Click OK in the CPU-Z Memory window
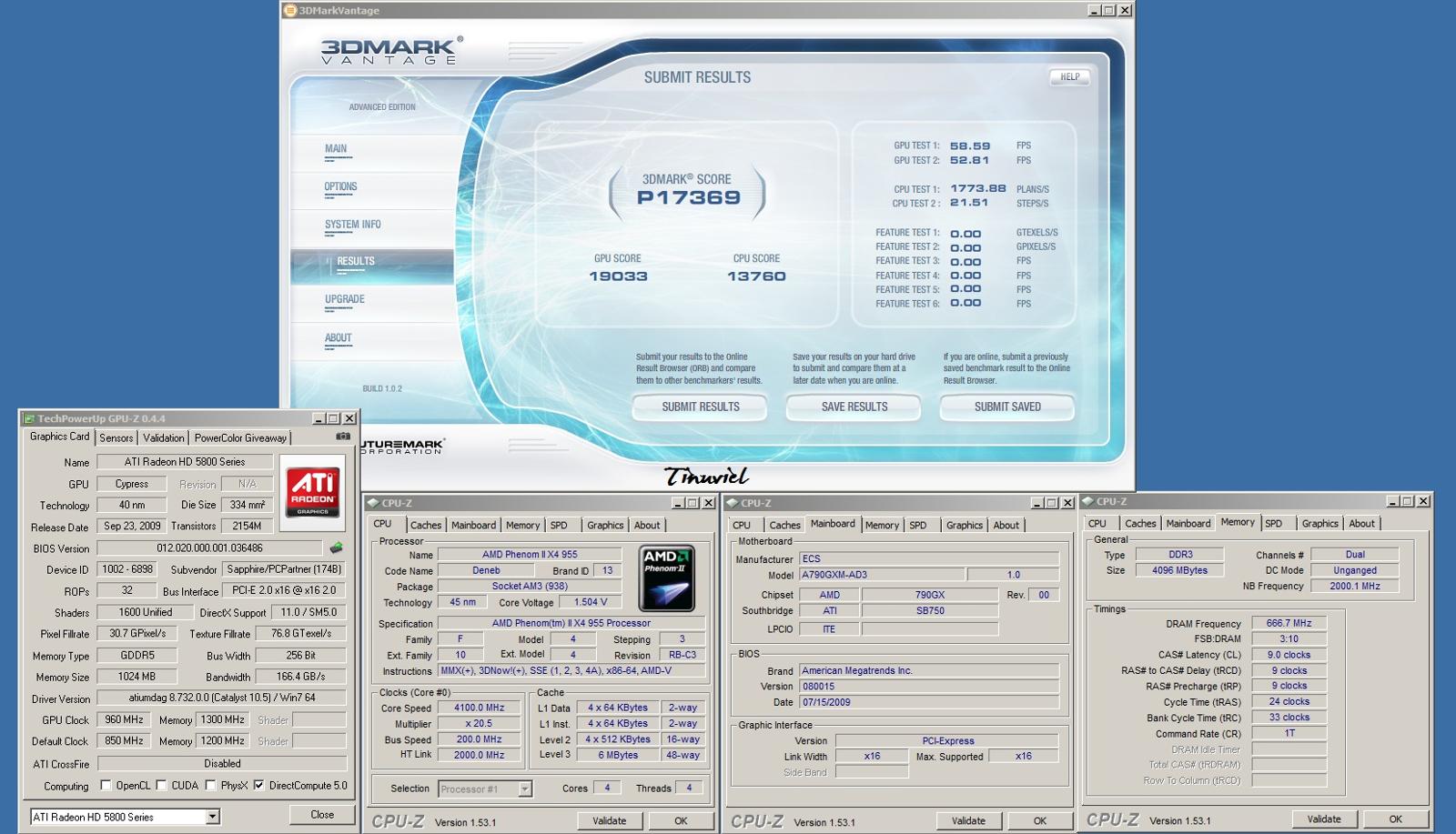This screenshot has height=834, width=1456. (x=1395, y=819)
